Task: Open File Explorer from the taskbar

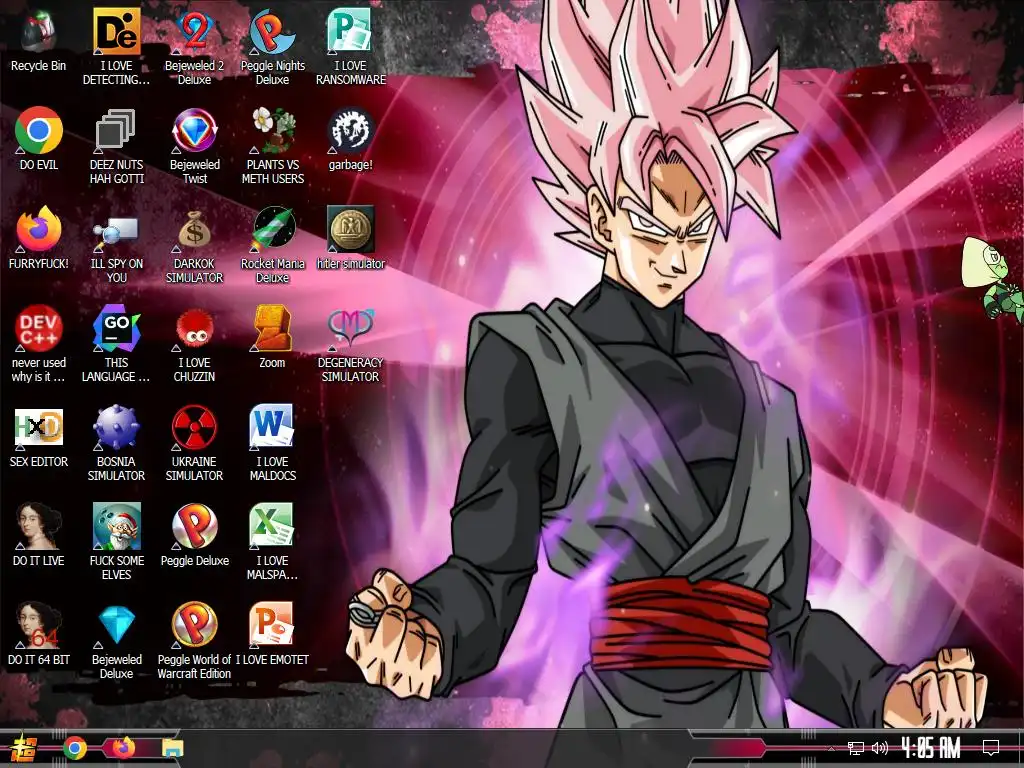Action: (x=173, y=748)
